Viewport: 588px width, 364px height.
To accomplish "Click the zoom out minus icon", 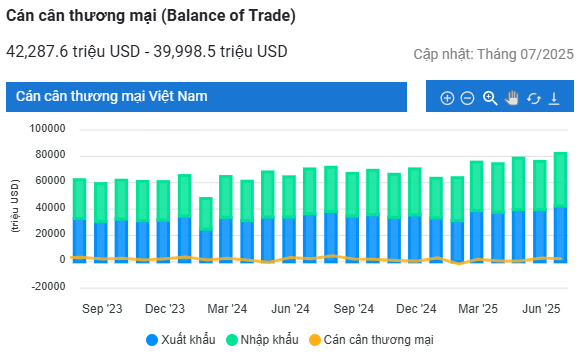I will pos(467,98).
